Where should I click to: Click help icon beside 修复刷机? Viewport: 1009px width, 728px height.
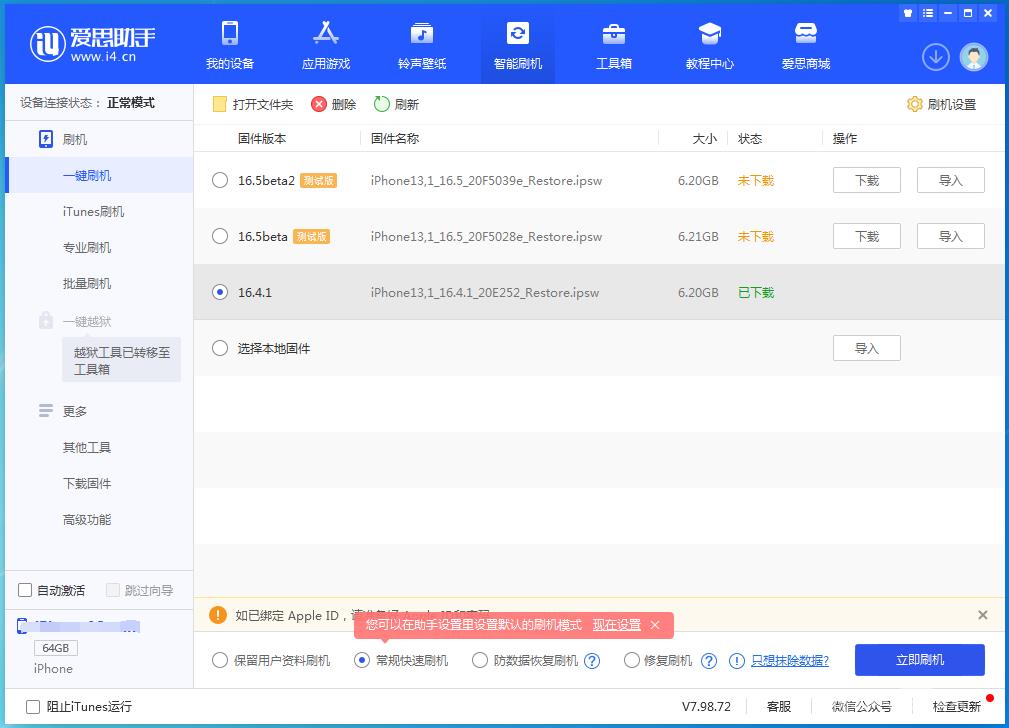point(709,661)
